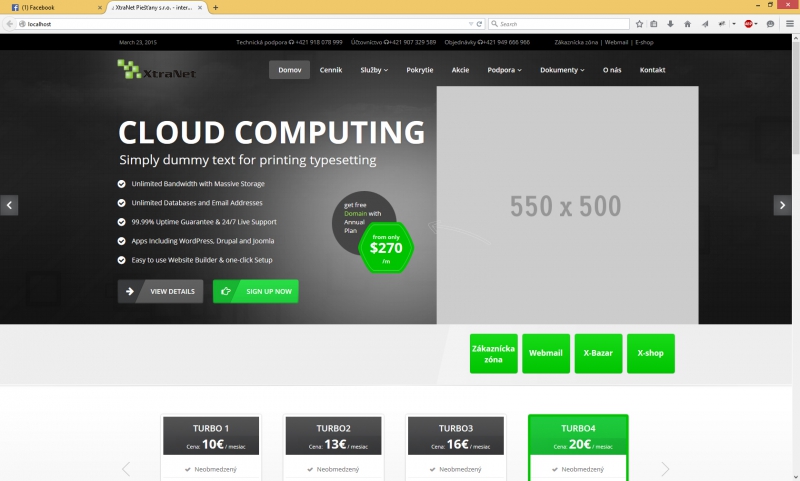Click the check icon beside Easy to use Website Builder
Viewport: 800px width, 481px height.
(121, 260)
